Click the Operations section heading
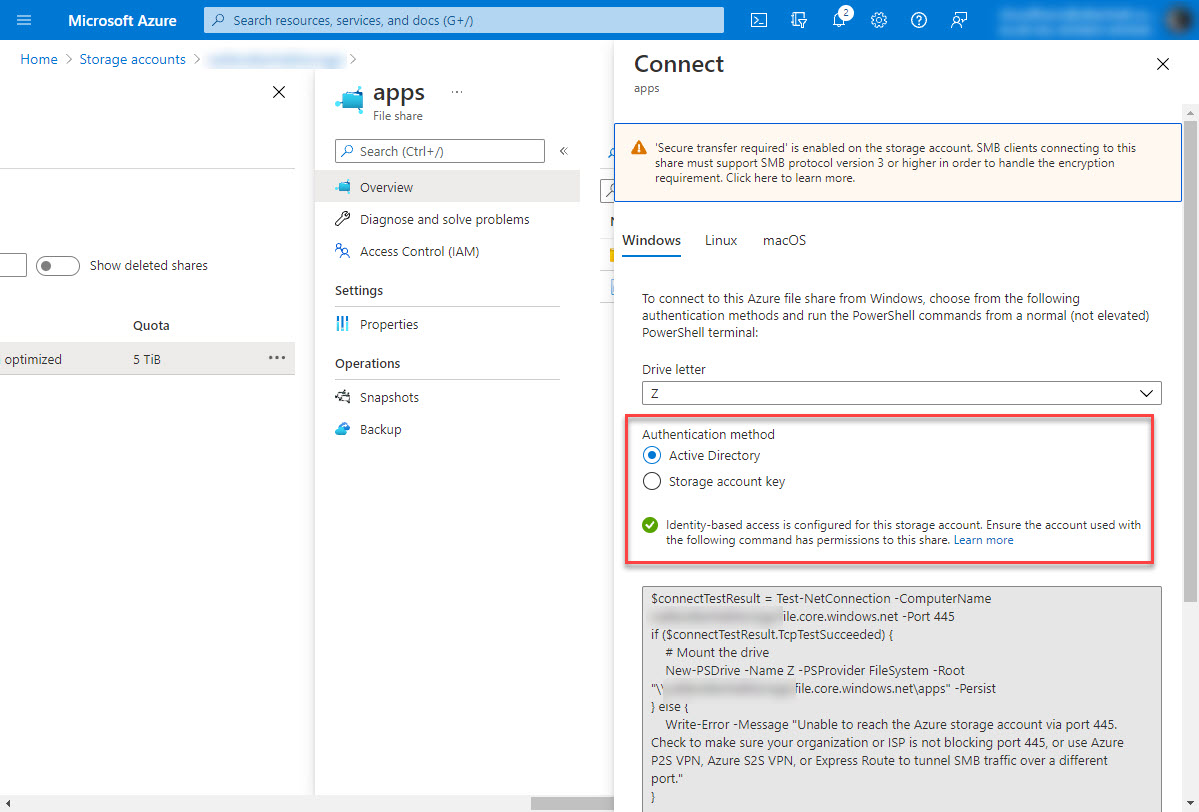The height and width of the screenshot is (812, 1199). (368, 363)
